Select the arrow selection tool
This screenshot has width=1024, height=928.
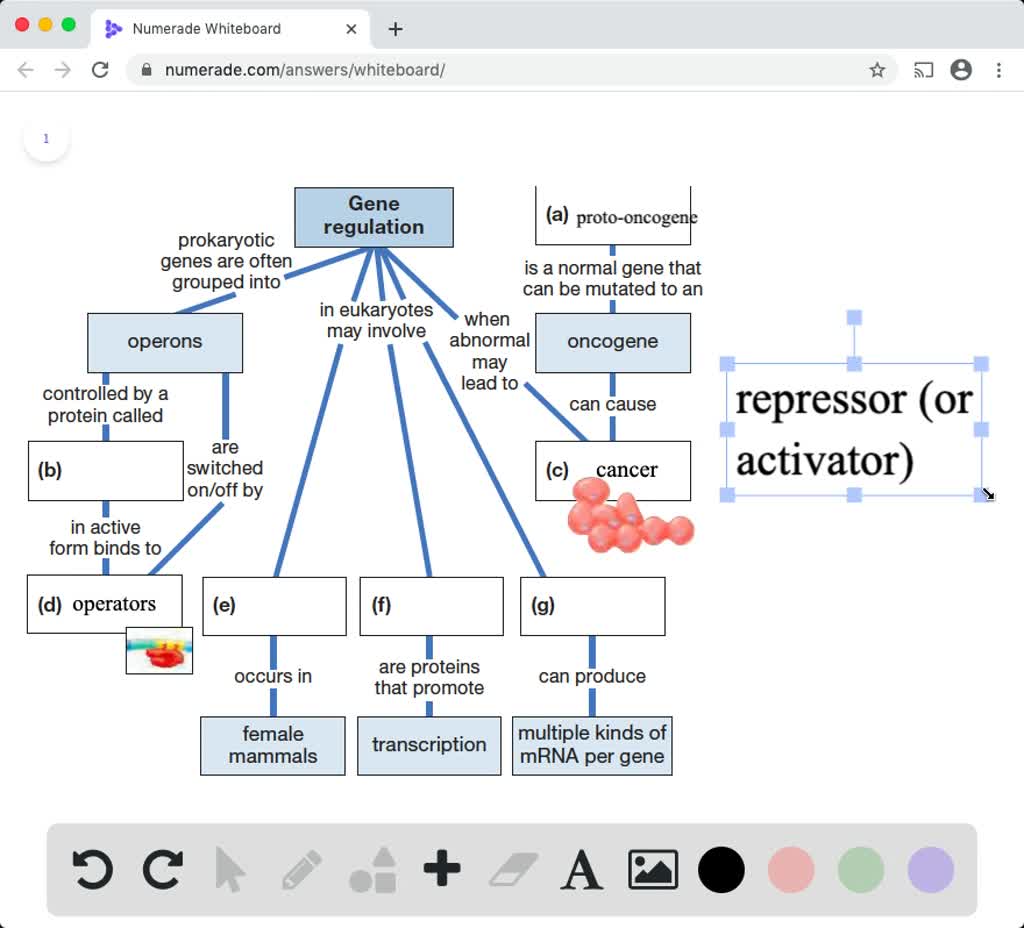[230, 869]
